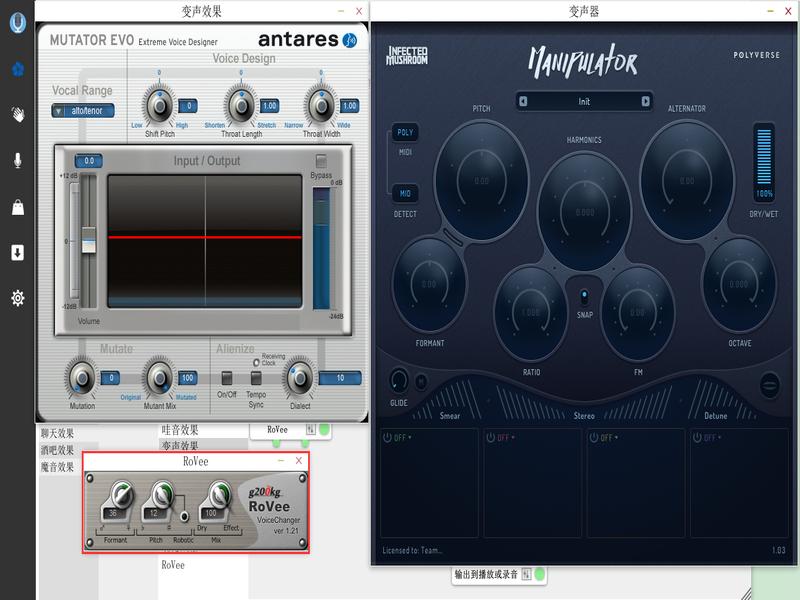The height and width of the screenshot is (600, 800).
Task: Open the settings gear in sidebar
Action: 18,298
